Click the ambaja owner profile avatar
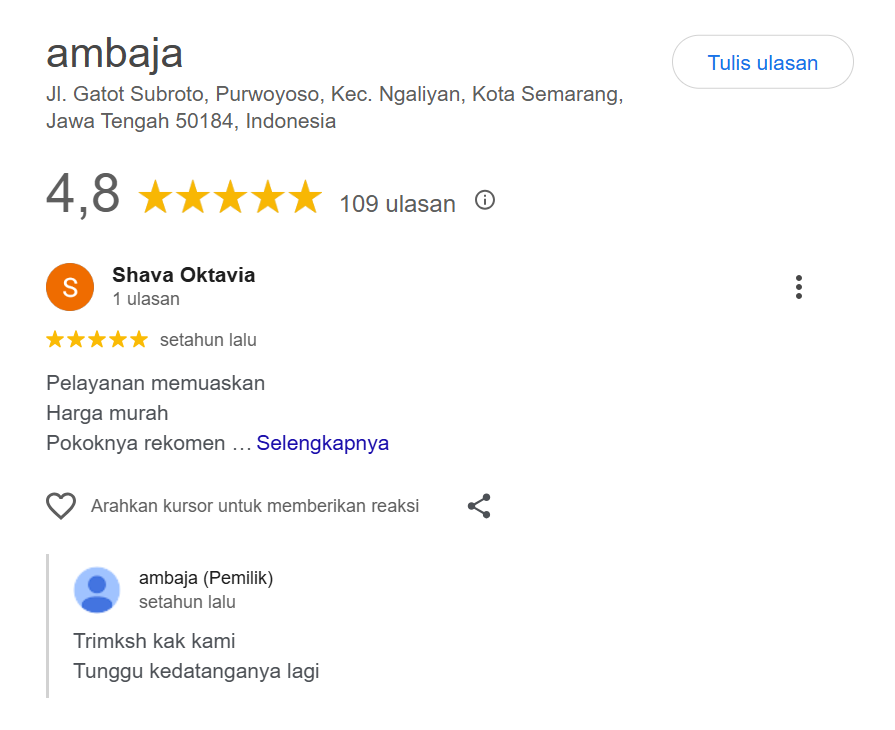 click(97, 590)
